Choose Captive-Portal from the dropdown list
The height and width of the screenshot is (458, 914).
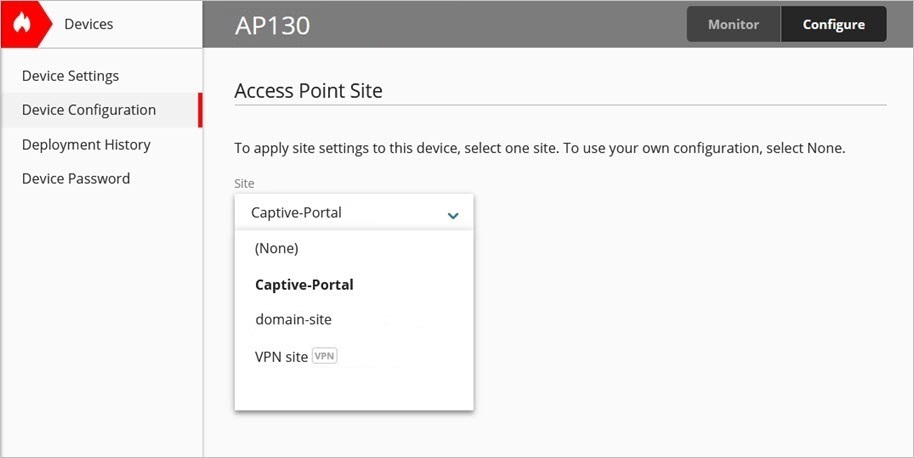pos(304,284)
